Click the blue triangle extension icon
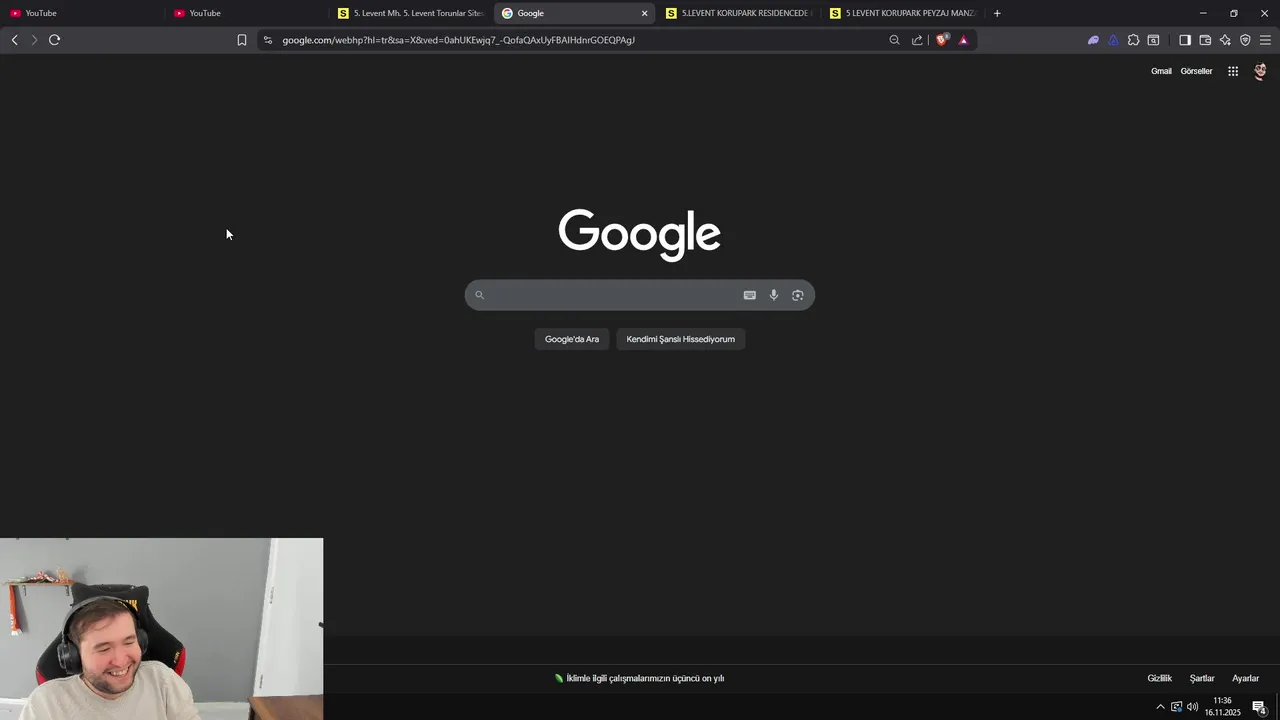This screenshot has height=720, width=1280. (1113, 40)
